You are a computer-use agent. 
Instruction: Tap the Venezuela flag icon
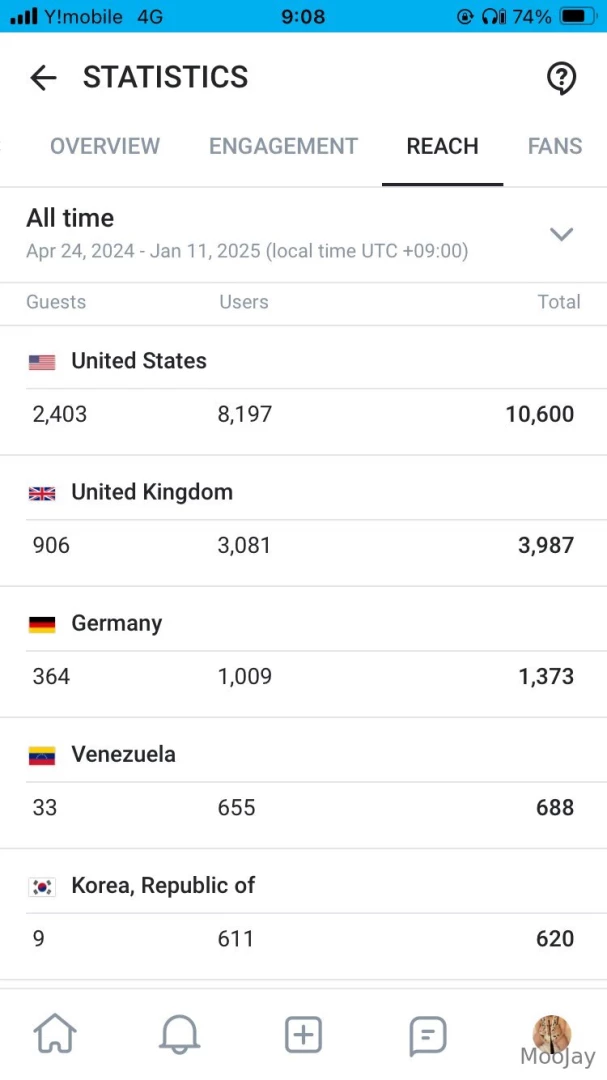click(x=42, y=755)
